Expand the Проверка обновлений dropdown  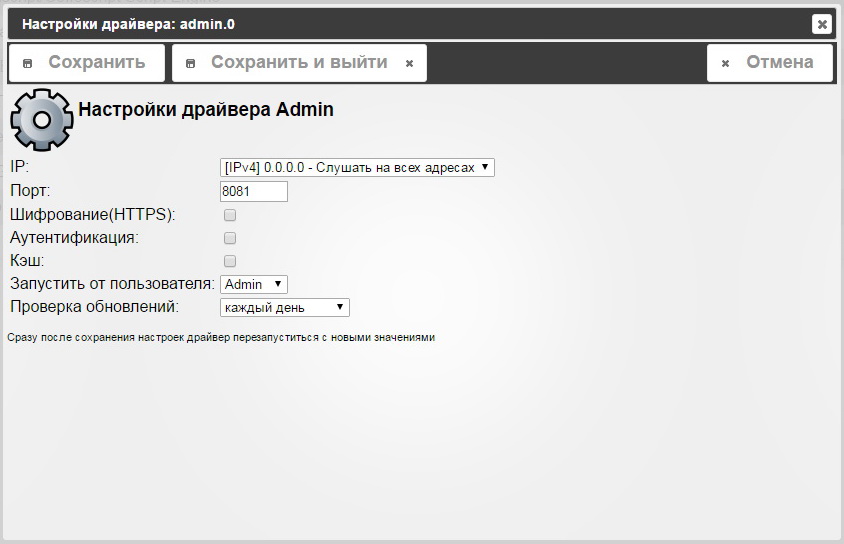click(x=285, y=307)
